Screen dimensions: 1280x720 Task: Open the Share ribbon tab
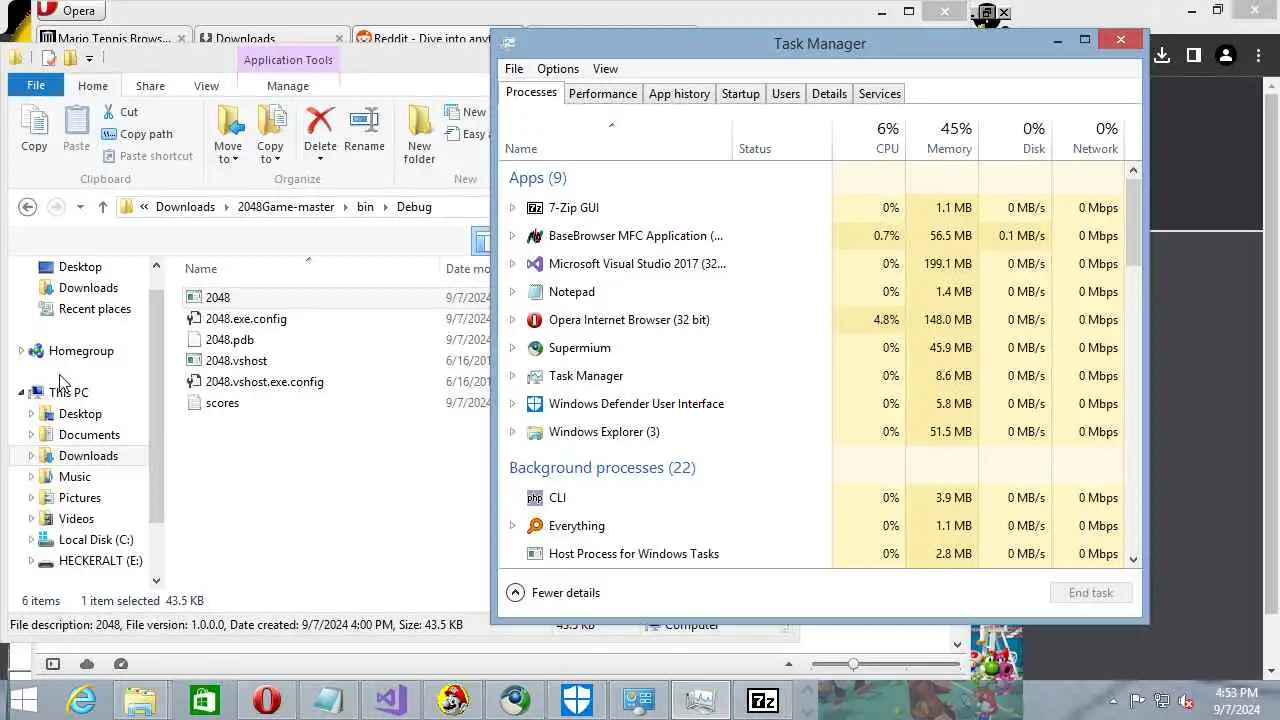pyautogui.click(x=150, y=86)
